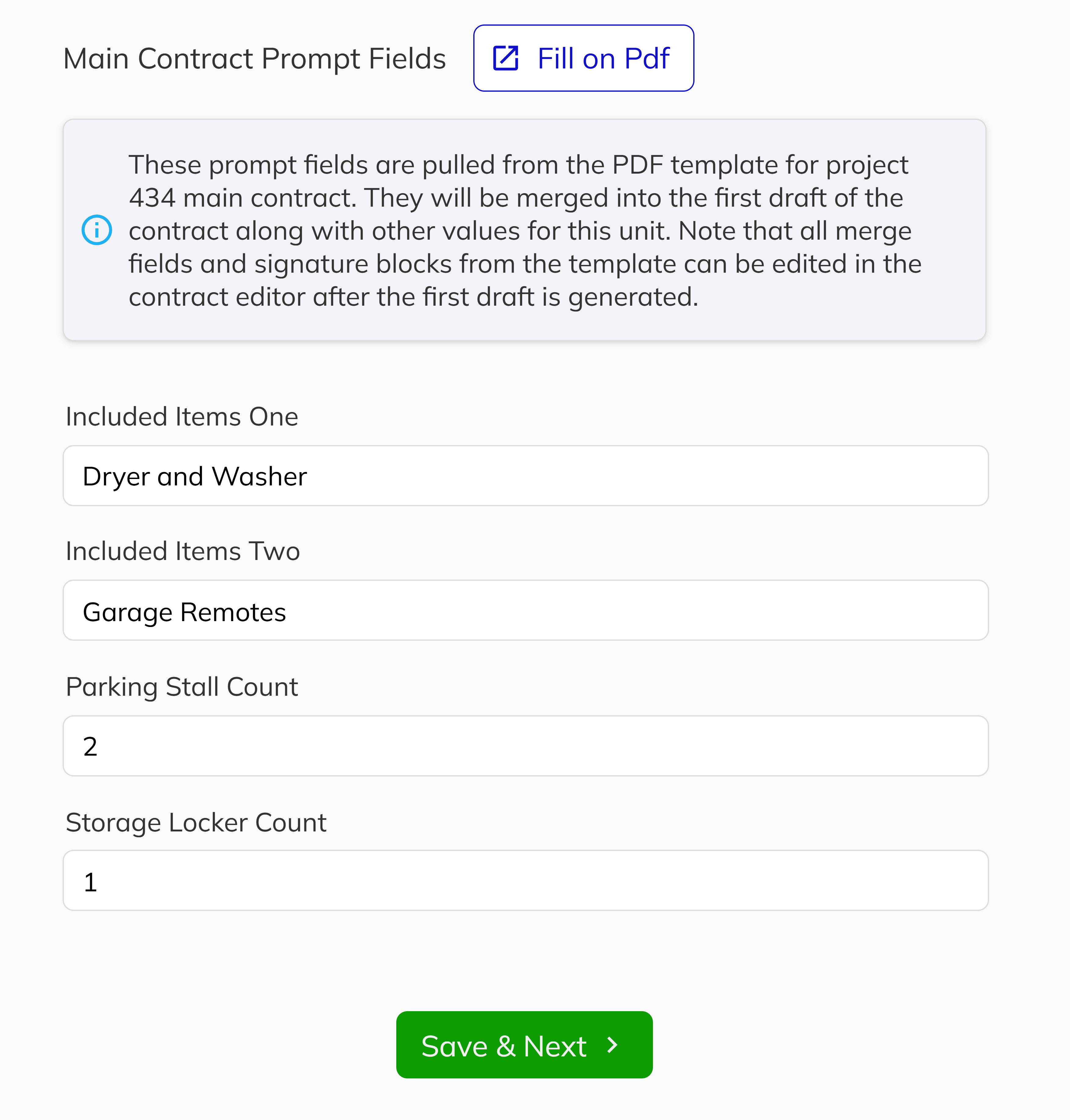The width and height of the screenshot is (1070, 1120).
Task: Click the external-link icon in Fill on Pdf
Action: (x=505, y=58)
